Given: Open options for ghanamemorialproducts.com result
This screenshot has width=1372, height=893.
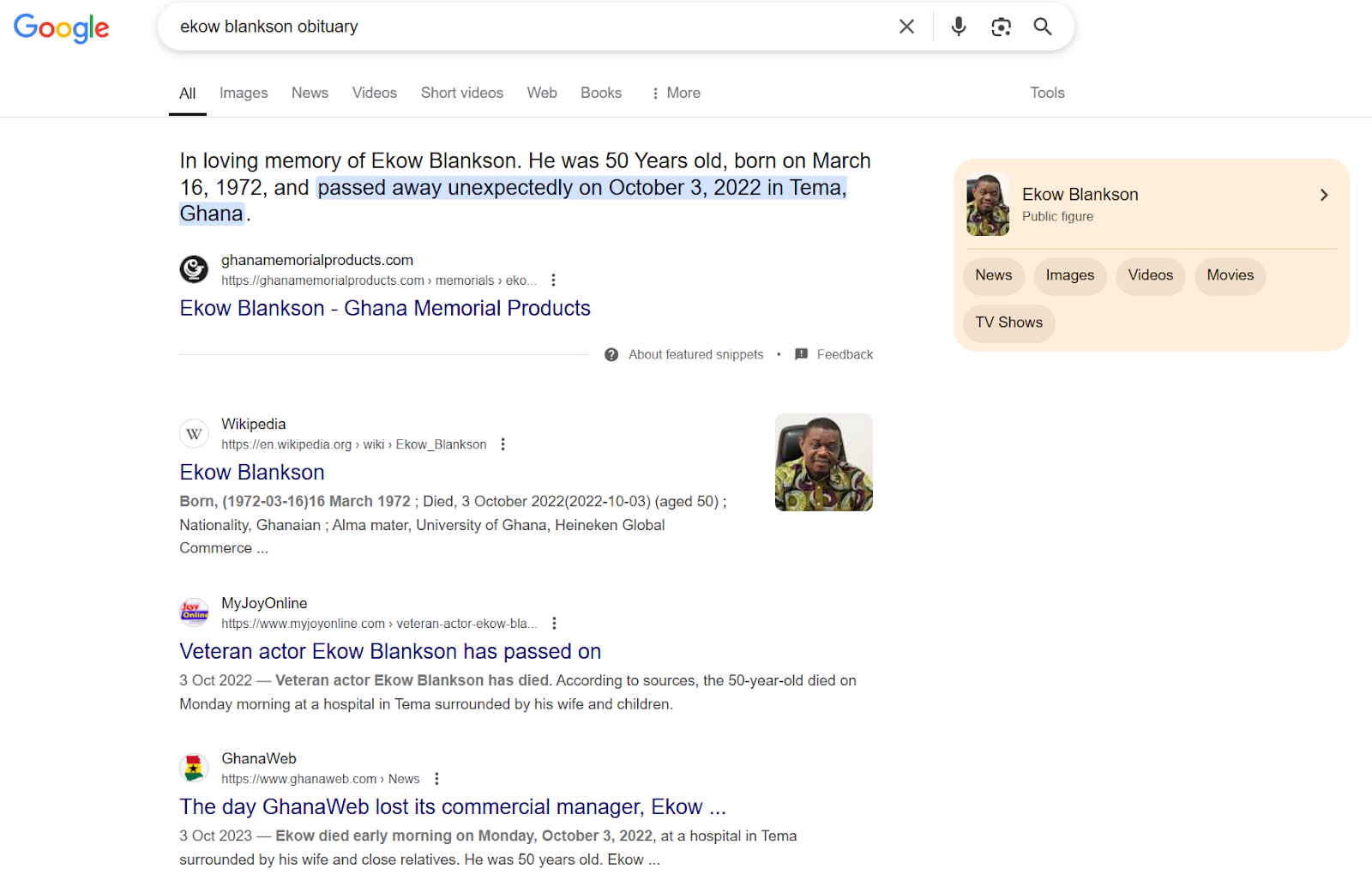Looking at the screenshot, I should coord(554,281).
